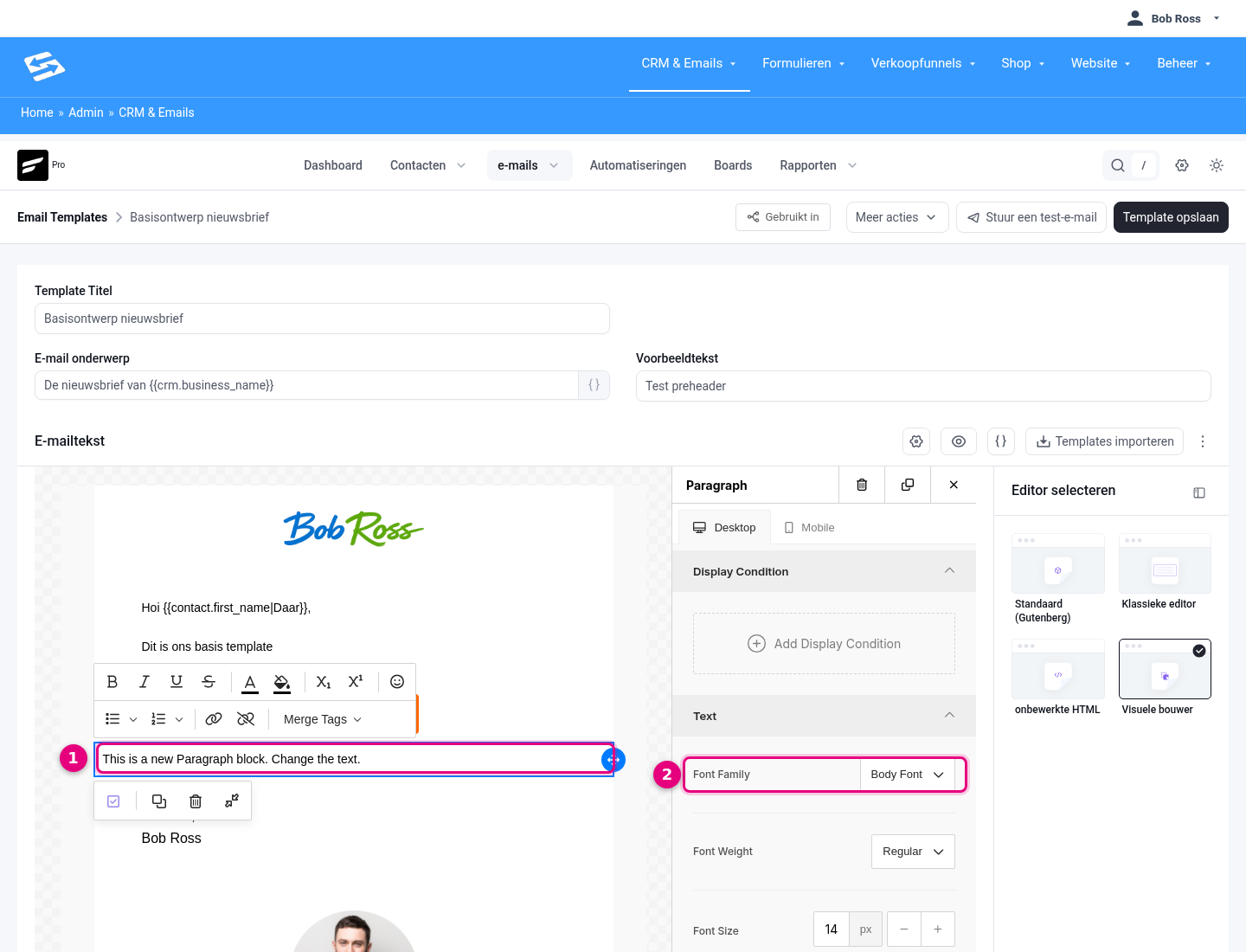Expand the Merge Tags dropdown

[x=322, y=719]
